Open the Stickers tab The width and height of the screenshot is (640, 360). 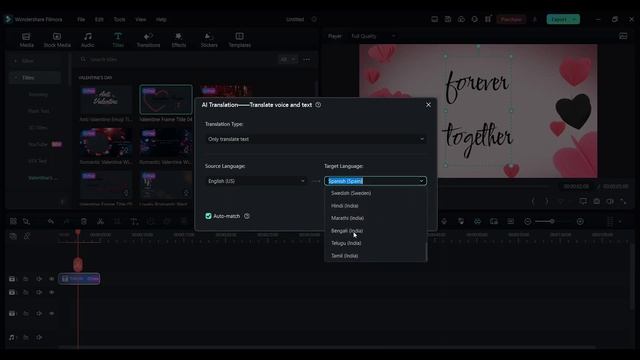pyautogui.click(x=209, y=40)
